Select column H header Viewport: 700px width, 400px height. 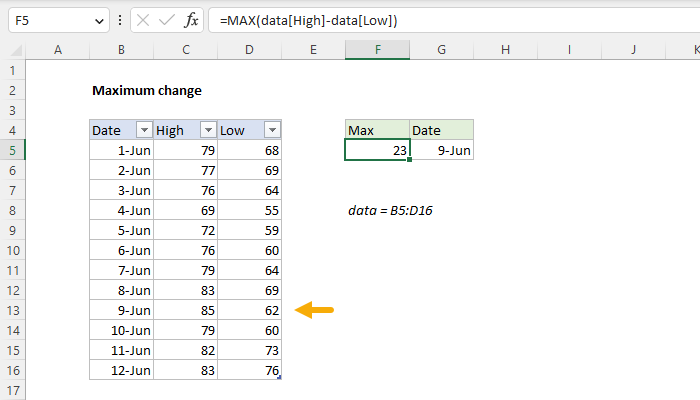point(505,50)
